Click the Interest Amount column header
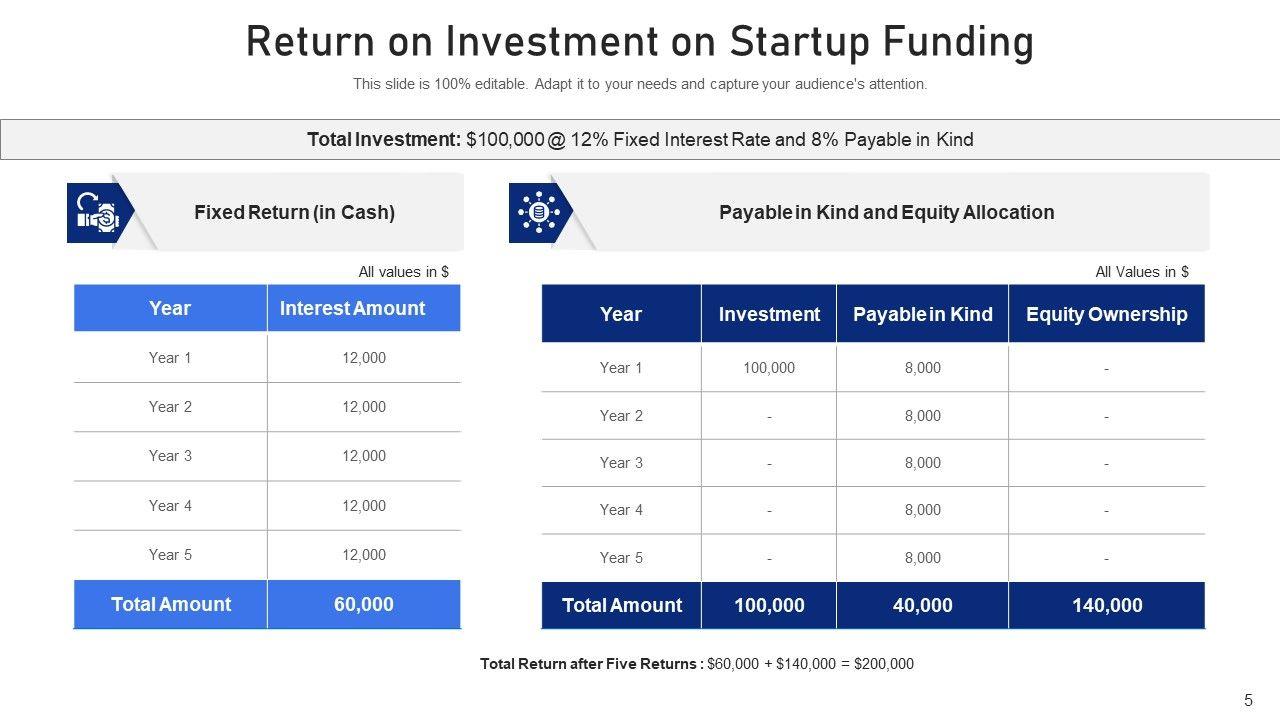The image size is (1280, 720). coord(352,308)
